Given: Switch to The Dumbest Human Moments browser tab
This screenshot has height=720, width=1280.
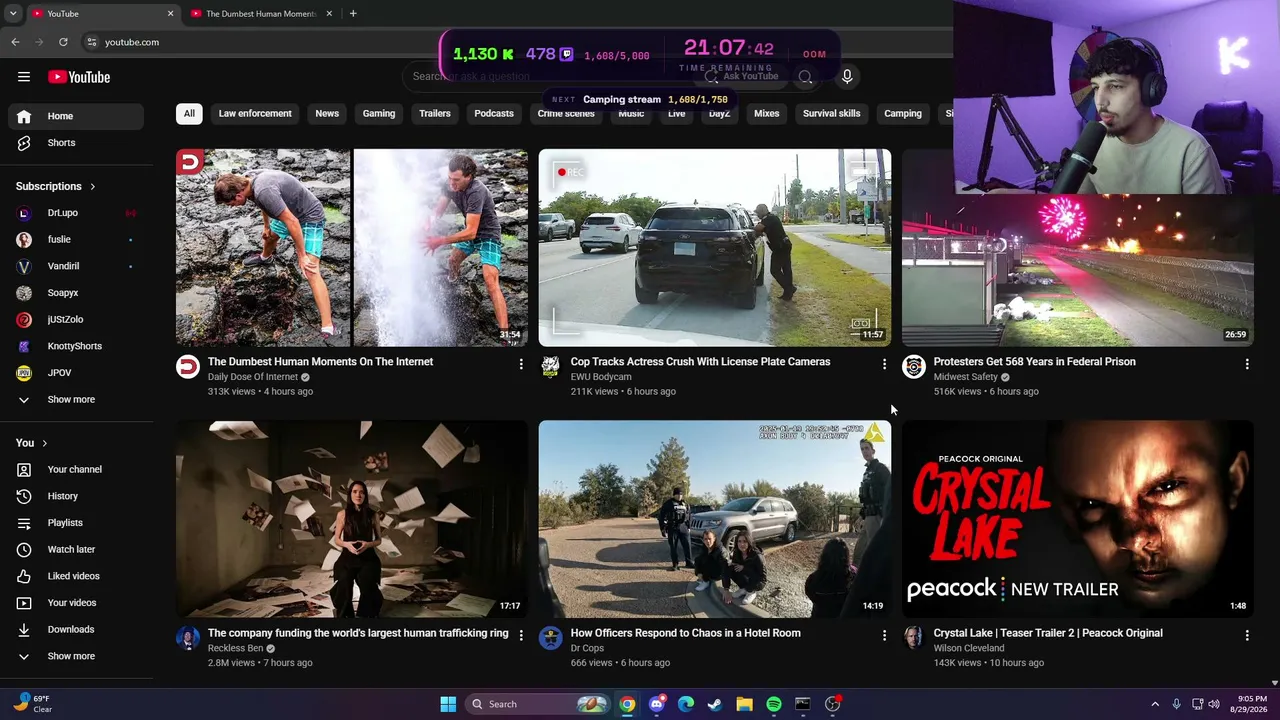Looking at the screenshot, I should click(260, 14).
